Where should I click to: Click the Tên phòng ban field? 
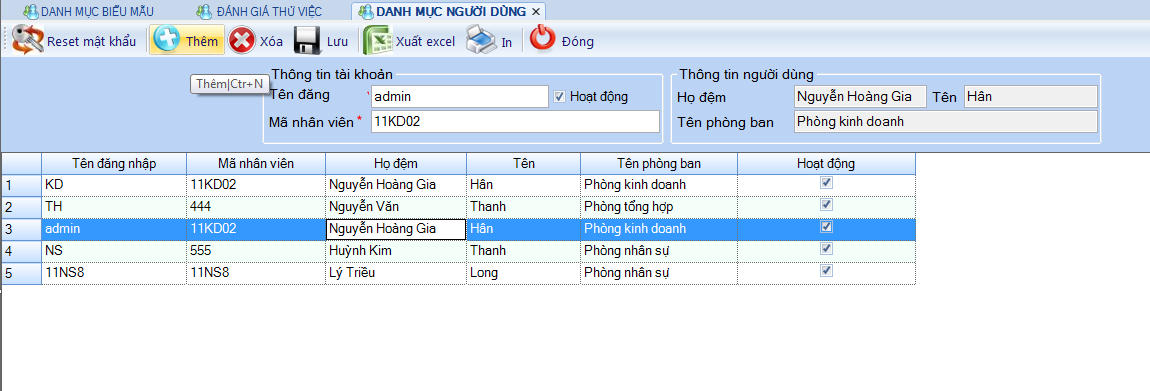946,121
